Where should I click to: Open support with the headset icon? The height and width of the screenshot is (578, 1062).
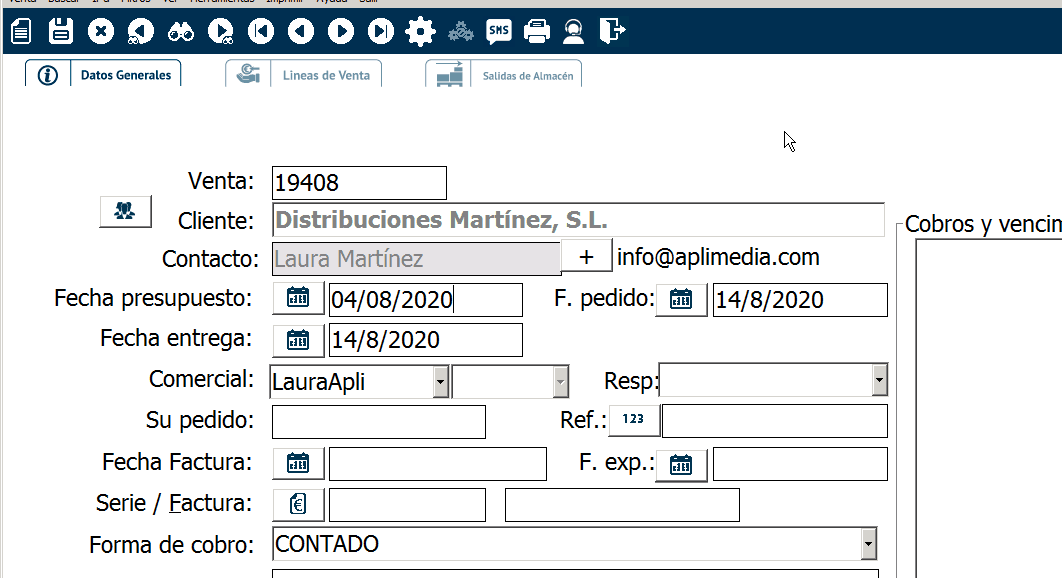click(573, 32)
